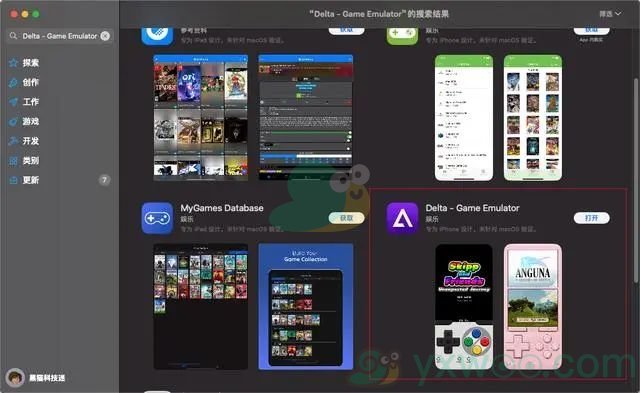Click the grid icon beside 类别
This screenshot has height=393, width=640.
[x=13, y=161]
